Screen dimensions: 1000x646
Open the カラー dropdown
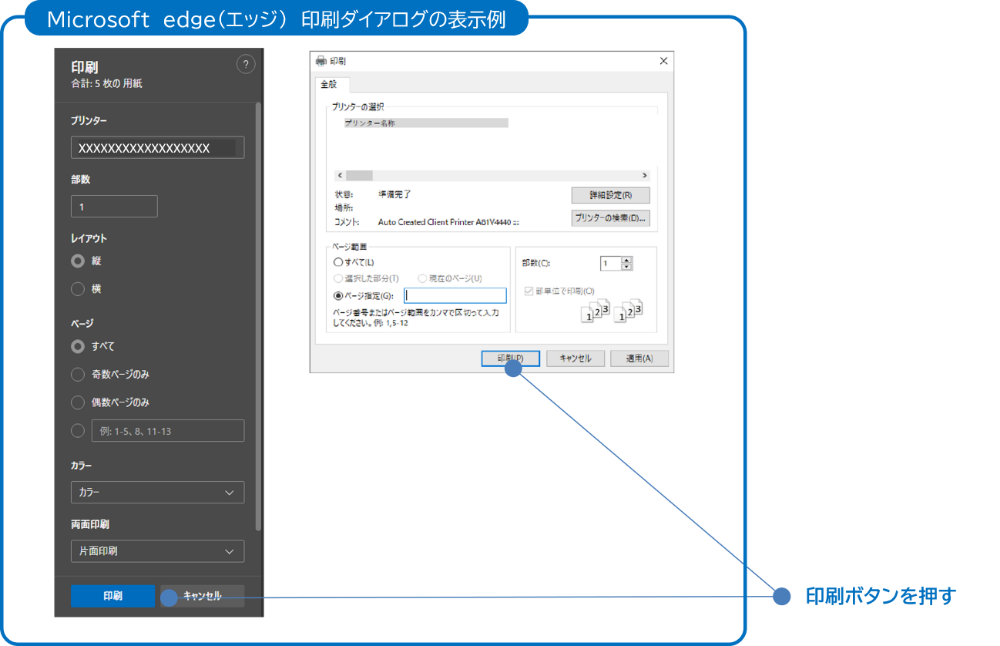click(x=157, y=492)
